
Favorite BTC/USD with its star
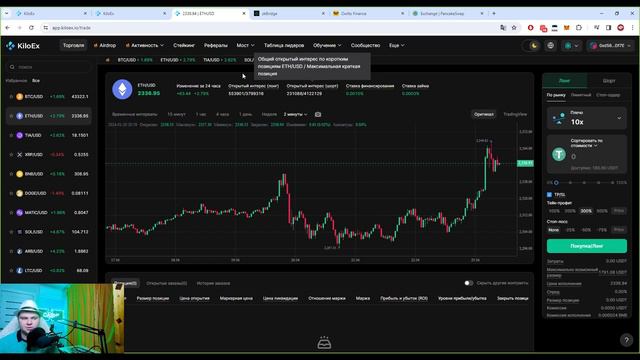tap(11, 97)
